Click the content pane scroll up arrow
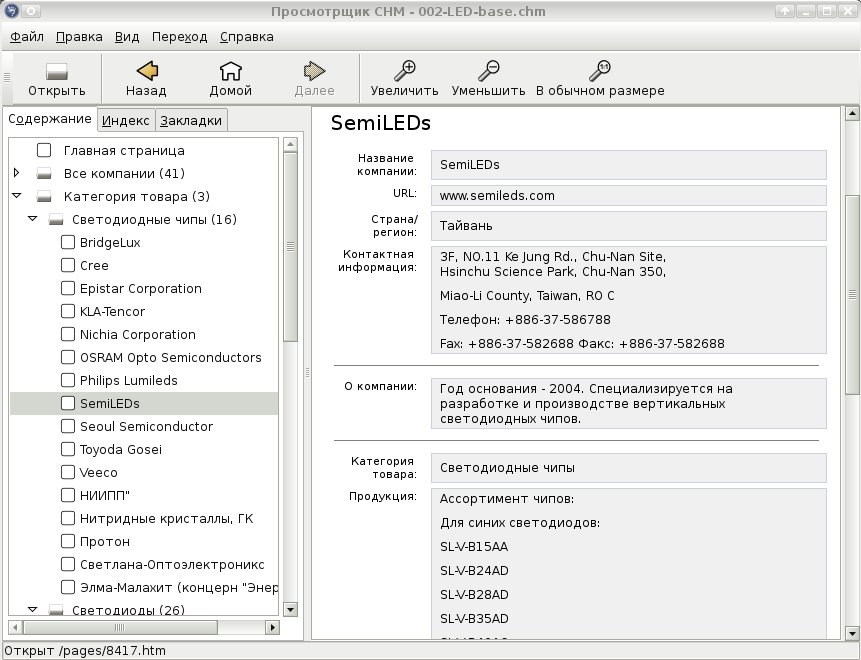Viewport: 861px width, 660px height. point(852,114)
